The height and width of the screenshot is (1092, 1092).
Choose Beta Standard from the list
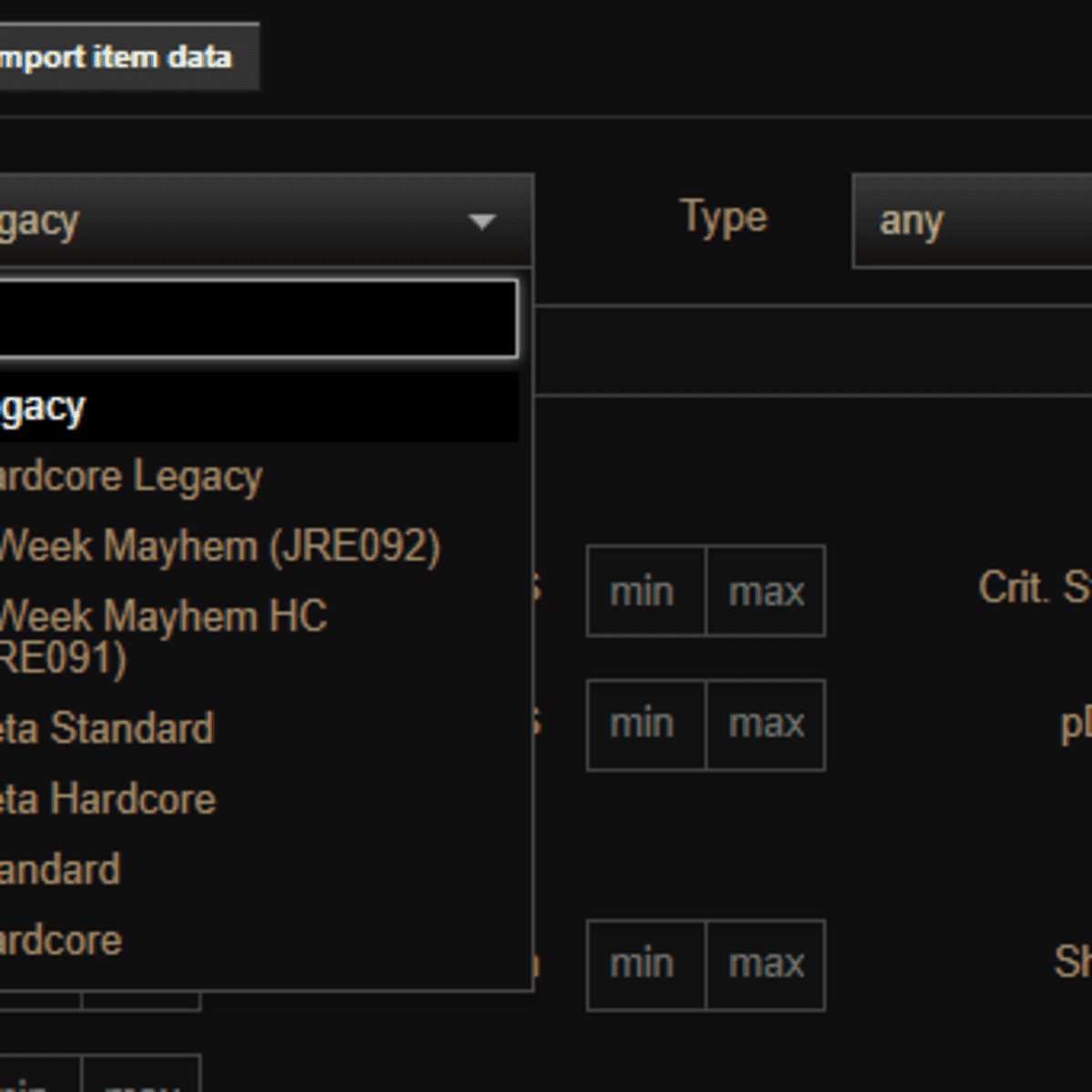click(109, 728)
